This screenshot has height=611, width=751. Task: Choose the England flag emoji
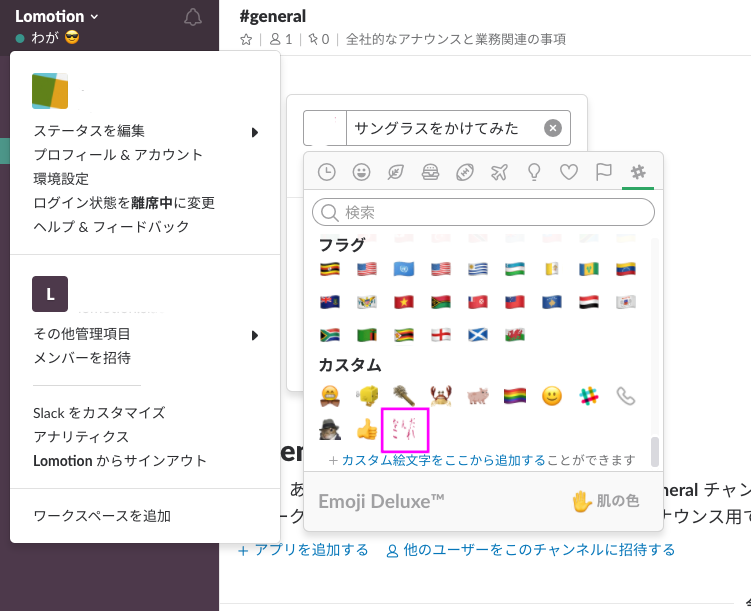(441, 335)
